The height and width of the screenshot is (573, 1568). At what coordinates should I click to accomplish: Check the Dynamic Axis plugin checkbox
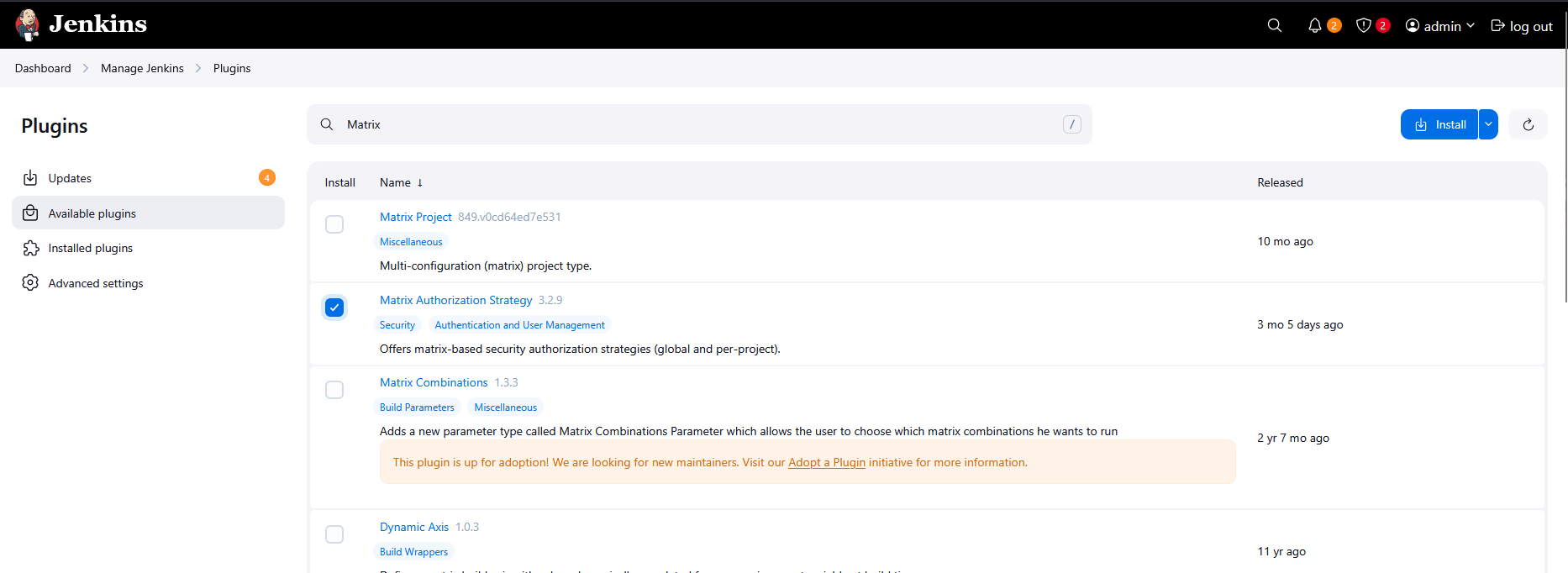click(334, 534)
